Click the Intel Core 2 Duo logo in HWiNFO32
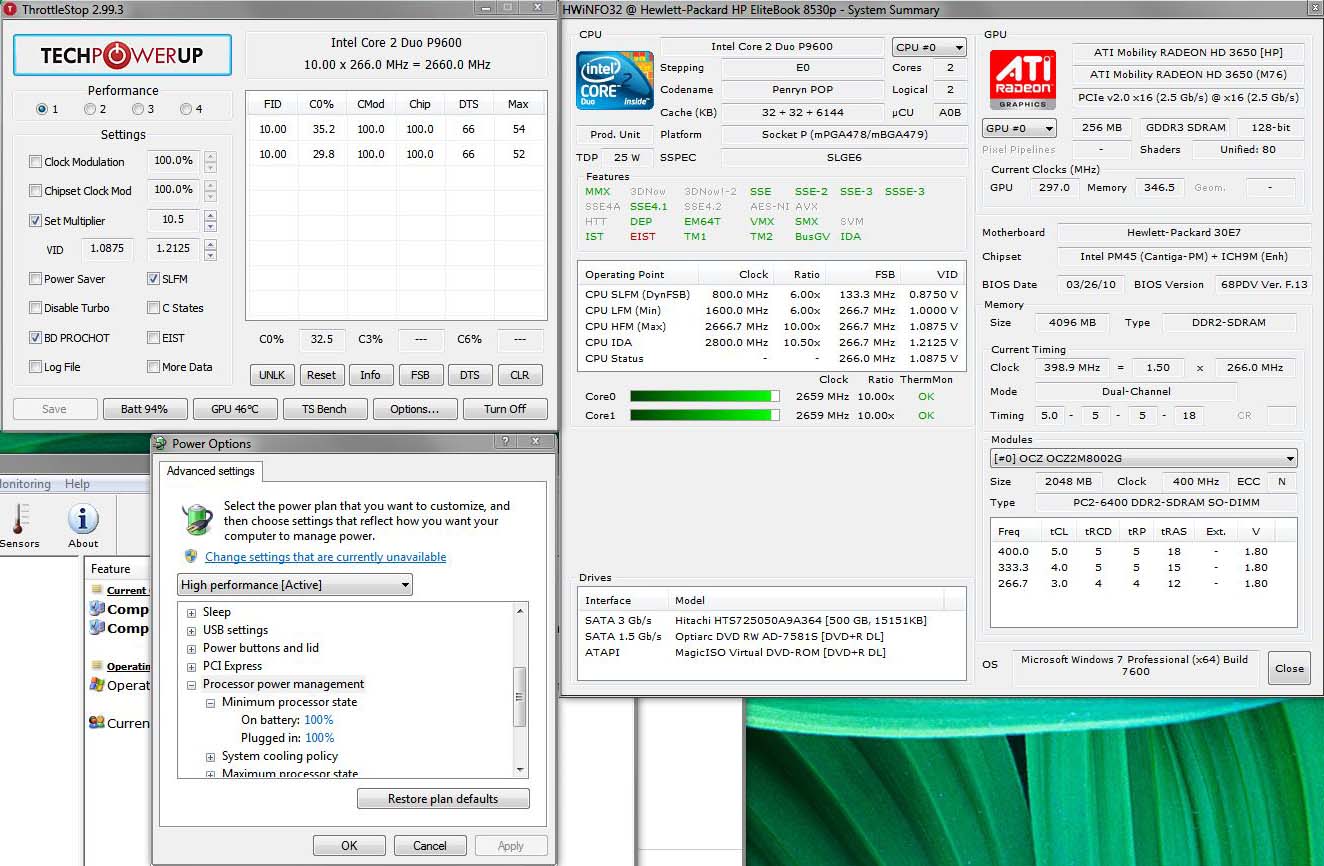The height and width of the screenshot is (866, 1324). 615,81
